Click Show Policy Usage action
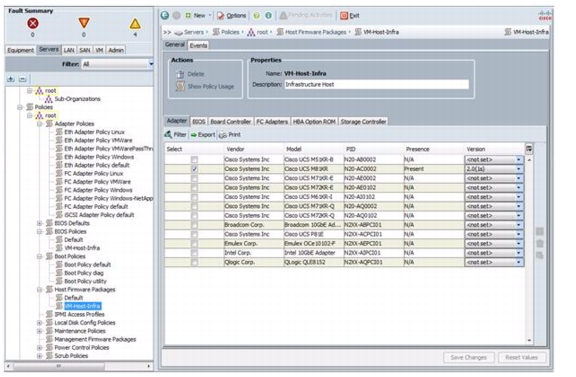The height and width of the screenshot is (377, 576). (205, 86)
